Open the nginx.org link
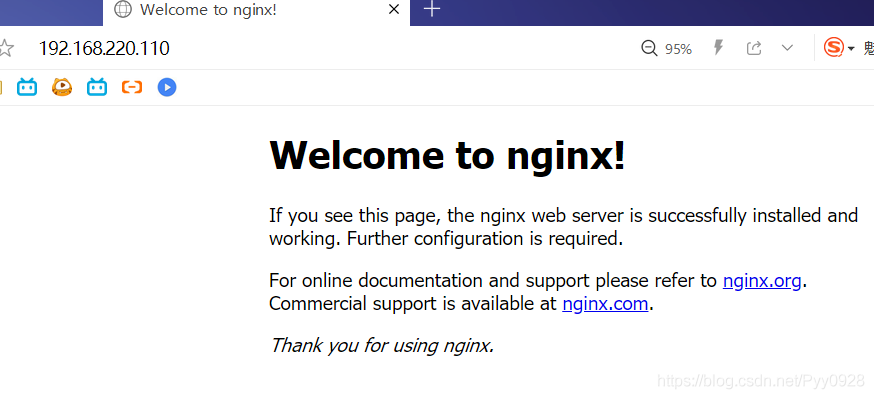This screenshot has height=399, width=874. [762, 280]
